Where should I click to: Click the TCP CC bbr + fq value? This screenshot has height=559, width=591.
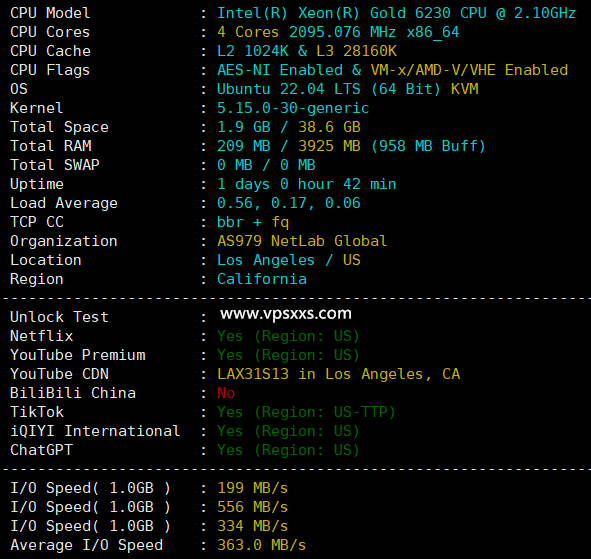point(253,222)
